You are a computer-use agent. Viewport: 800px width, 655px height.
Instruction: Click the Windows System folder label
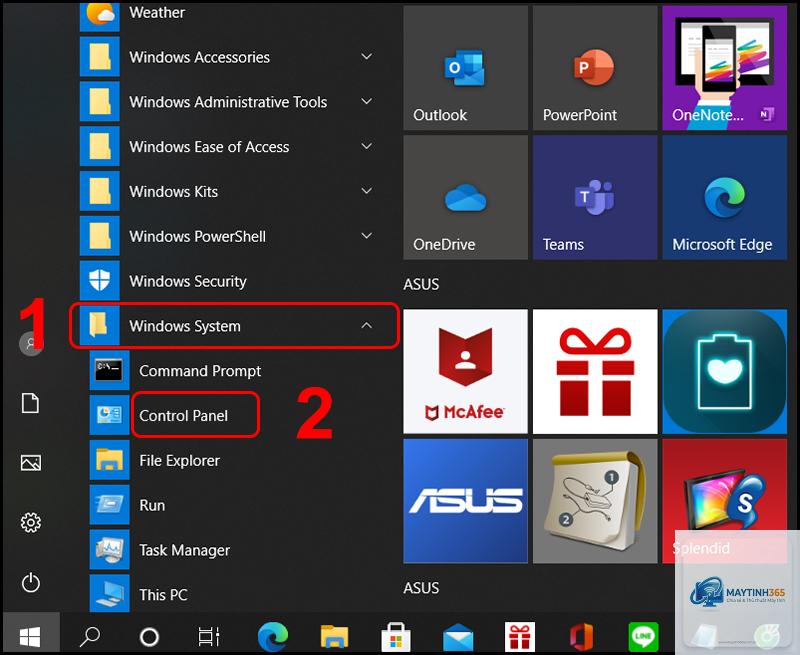[x=185, y=326]
